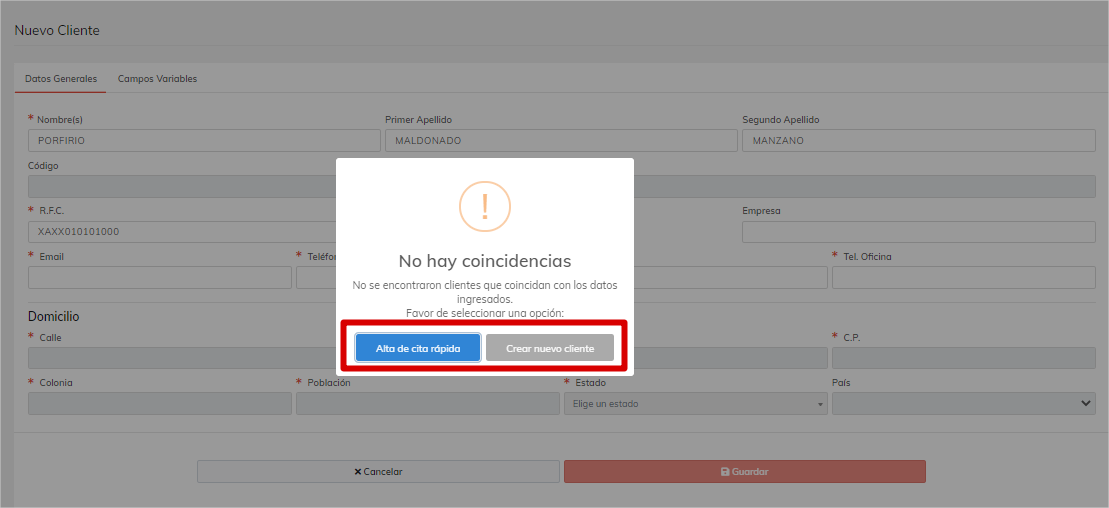Screen dimensions: 1109x508
Task: Open the Estado dropdown
Action: [695, 404]
